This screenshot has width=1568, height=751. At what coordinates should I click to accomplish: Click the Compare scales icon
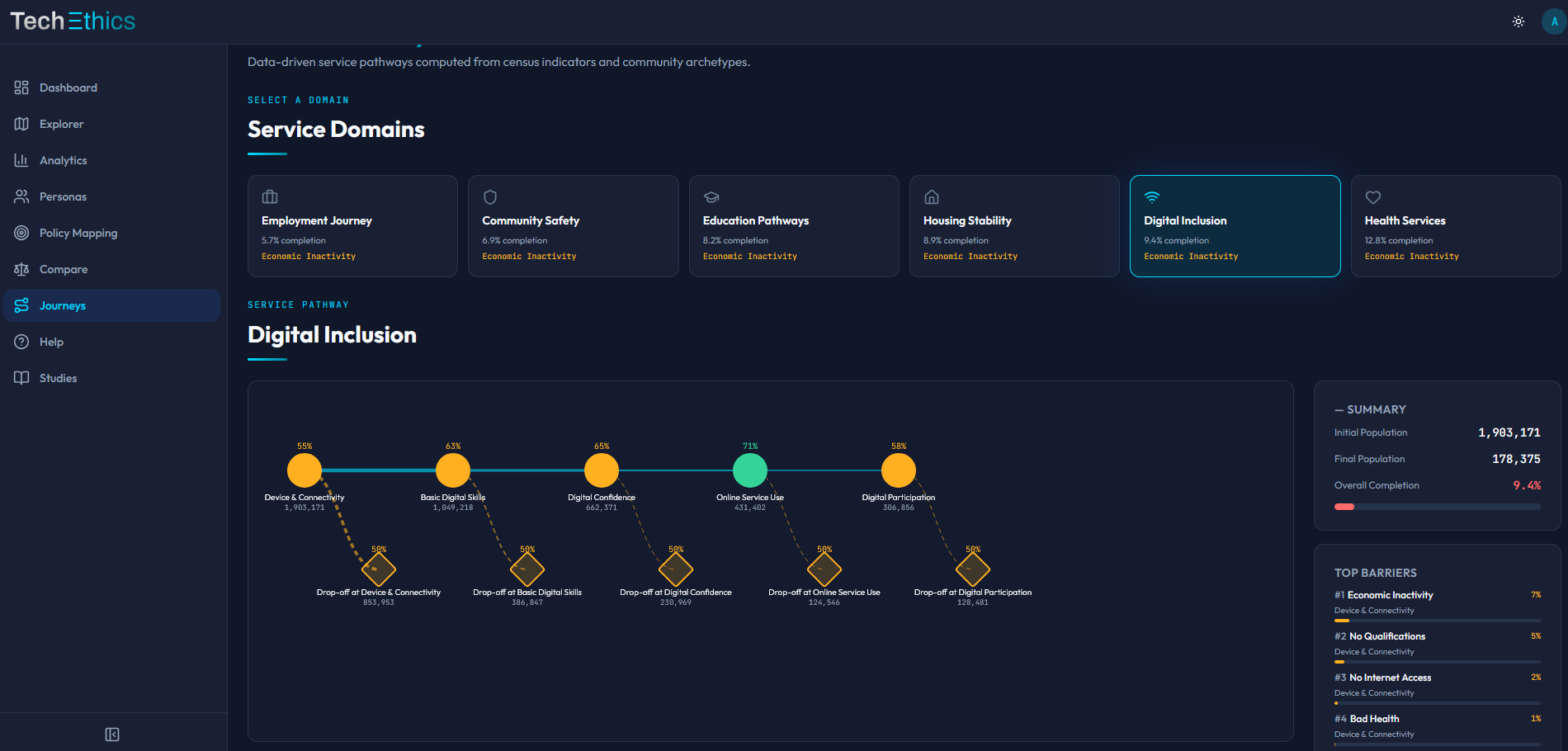tap(22, 269)
